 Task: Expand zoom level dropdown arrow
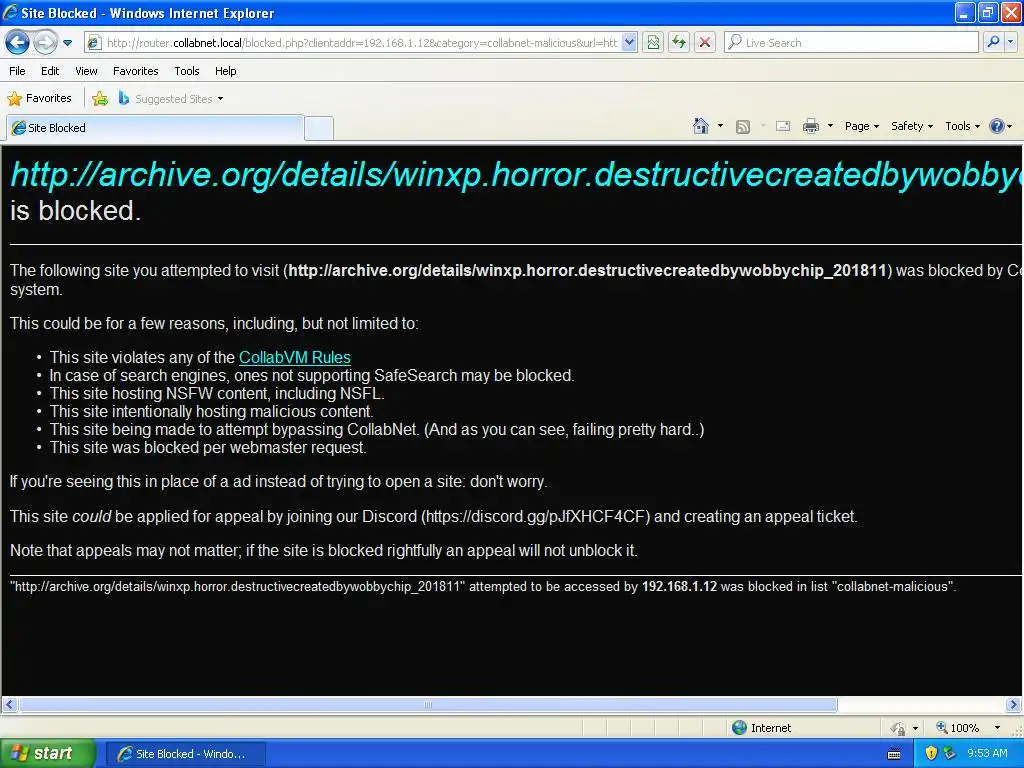click(997, 728)
